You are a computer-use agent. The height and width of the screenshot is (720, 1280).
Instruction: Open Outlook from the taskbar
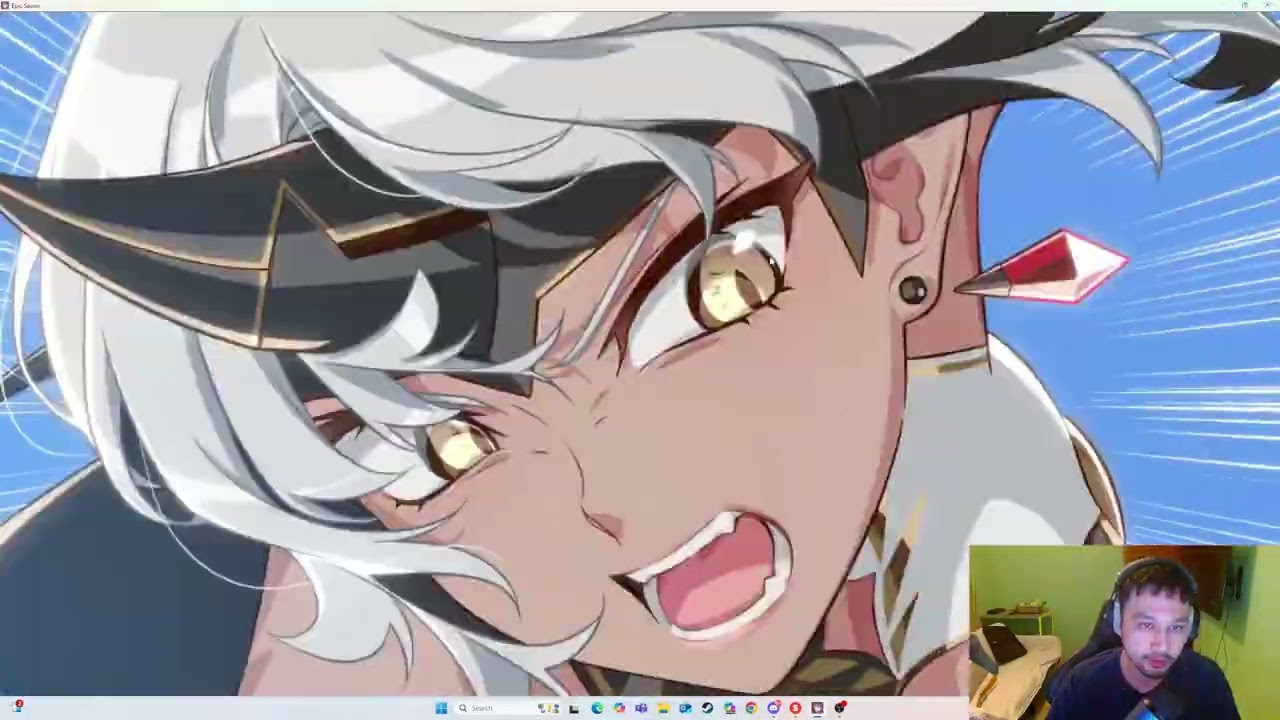tap(685, 708)
